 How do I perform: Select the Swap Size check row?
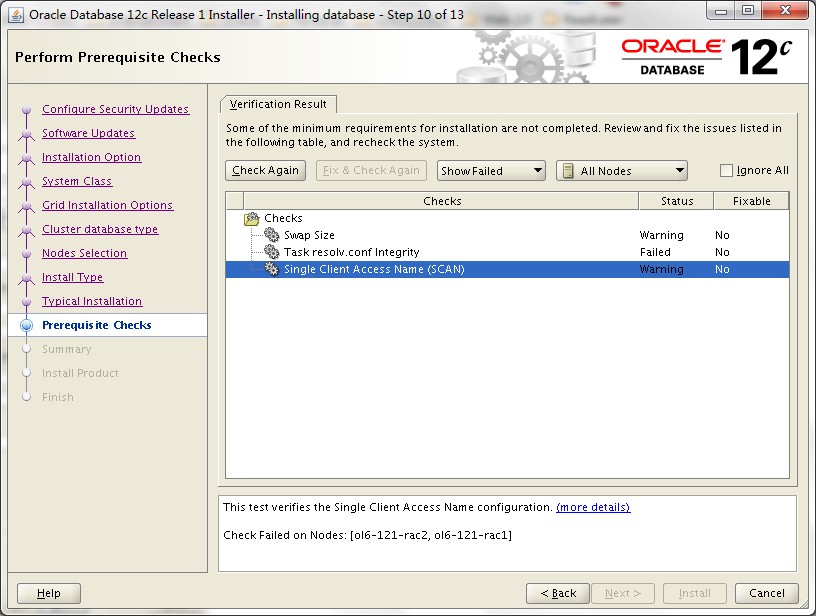(507, 235)
